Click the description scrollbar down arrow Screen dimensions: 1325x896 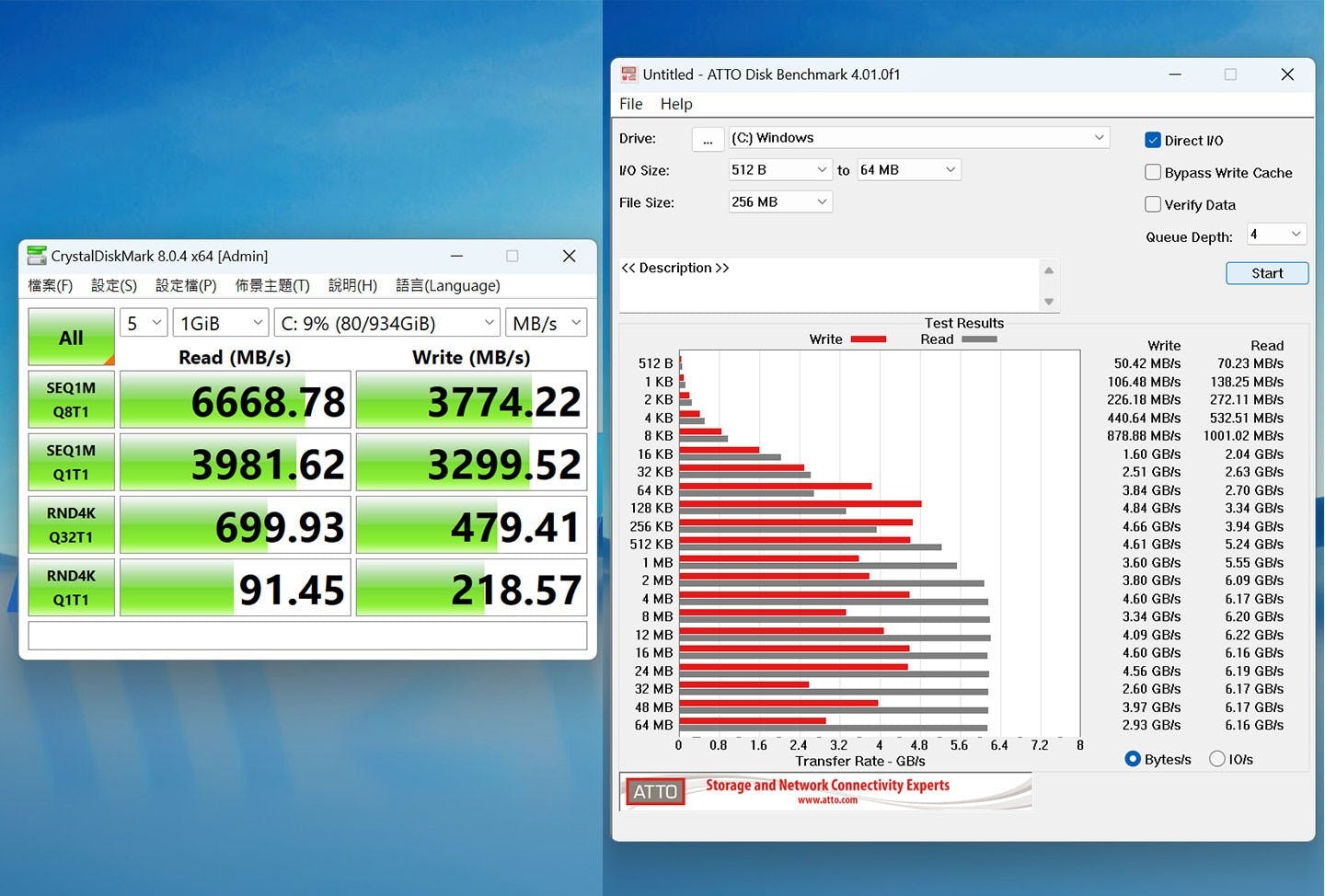tap(1049, 302)
